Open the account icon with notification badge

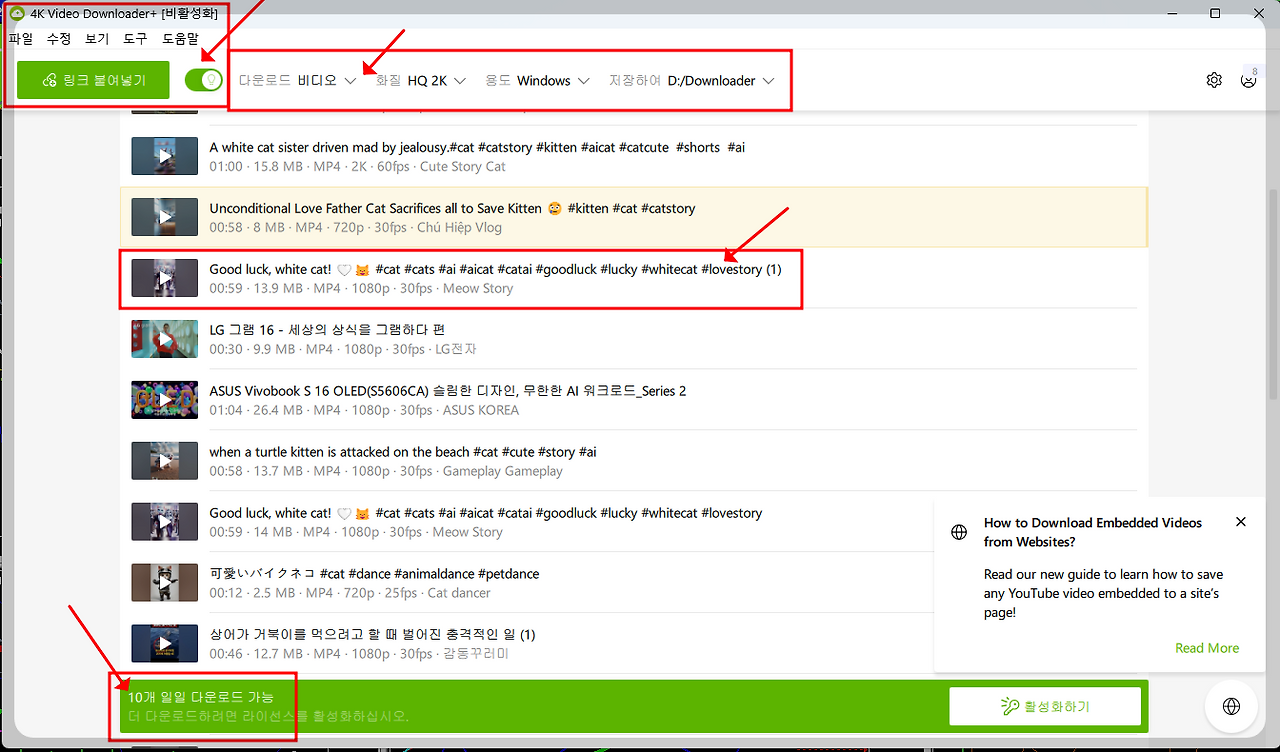tap(1248, 80)
